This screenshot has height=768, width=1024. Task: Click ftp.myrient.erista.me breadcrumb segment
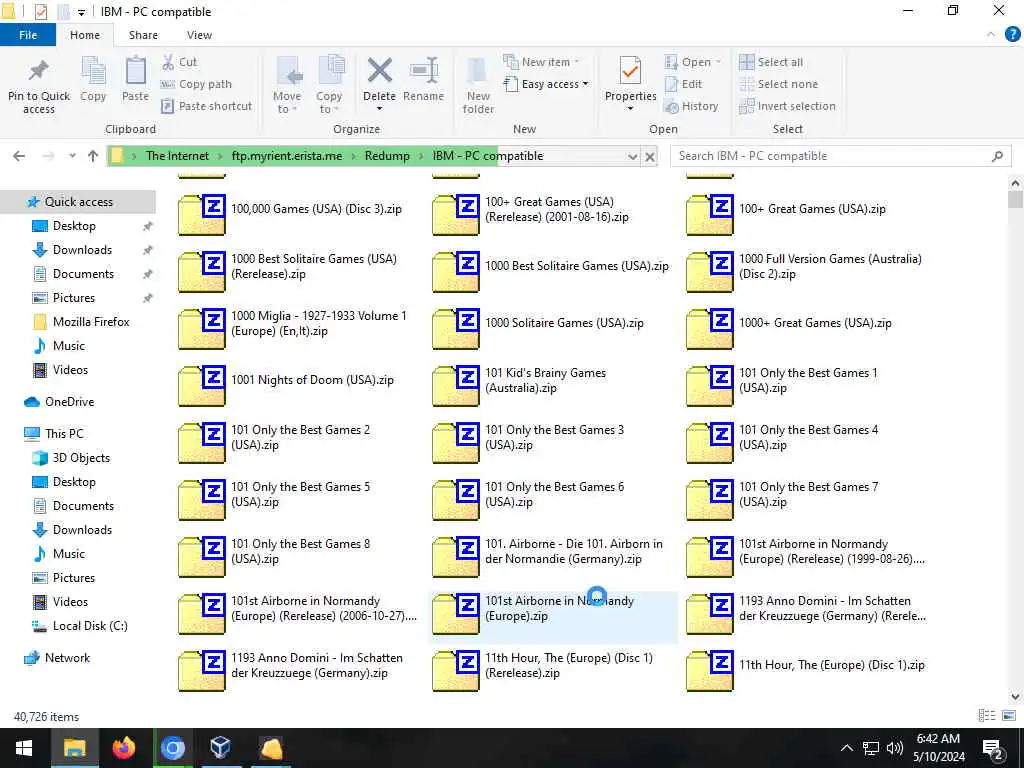pyautogui.click(x=287, y=156)
